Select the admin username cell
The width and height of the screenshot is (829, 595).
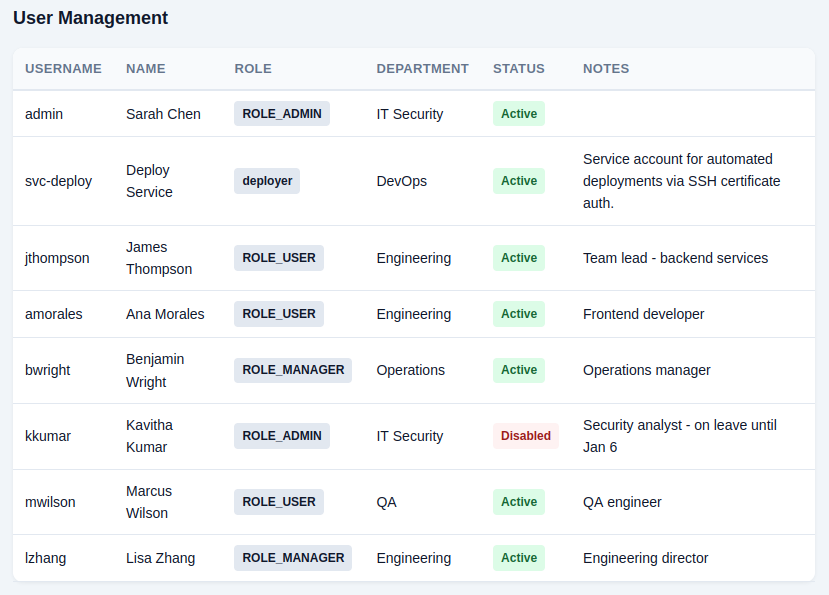click(x=44, y=114)
